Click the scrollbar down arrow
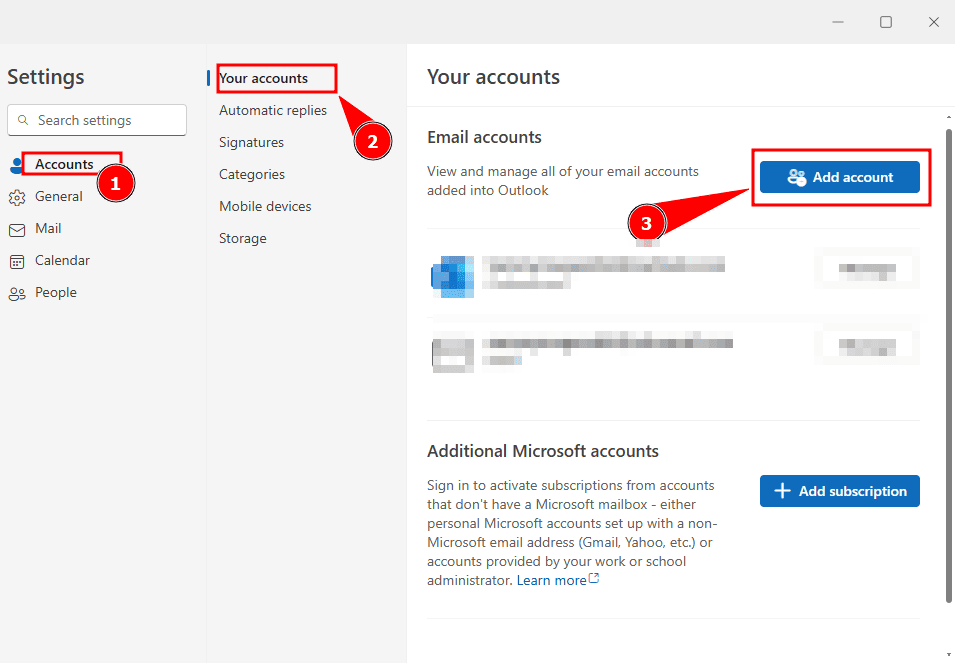 948,655
